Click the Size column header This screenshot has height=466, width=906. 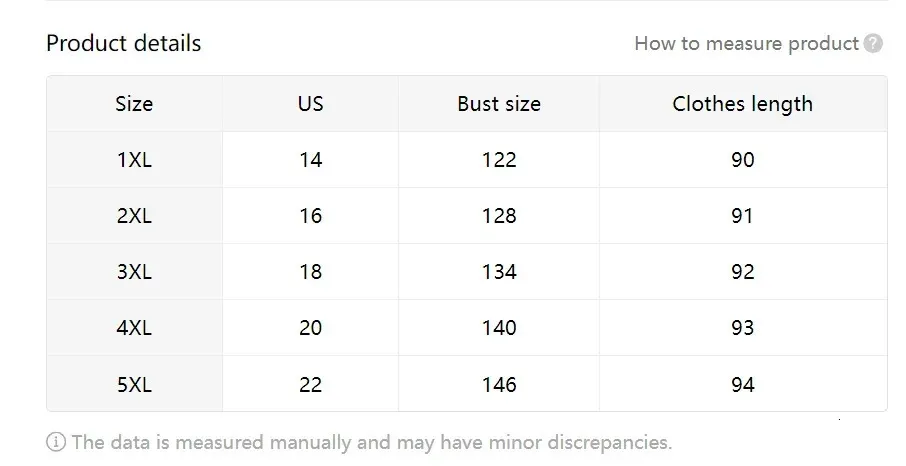pos(134,104)
